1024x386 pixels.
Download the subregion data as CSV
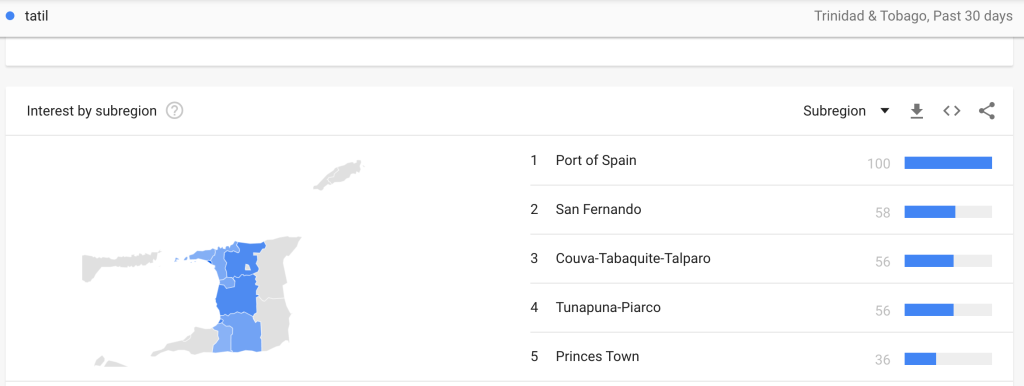click(917, 112)
